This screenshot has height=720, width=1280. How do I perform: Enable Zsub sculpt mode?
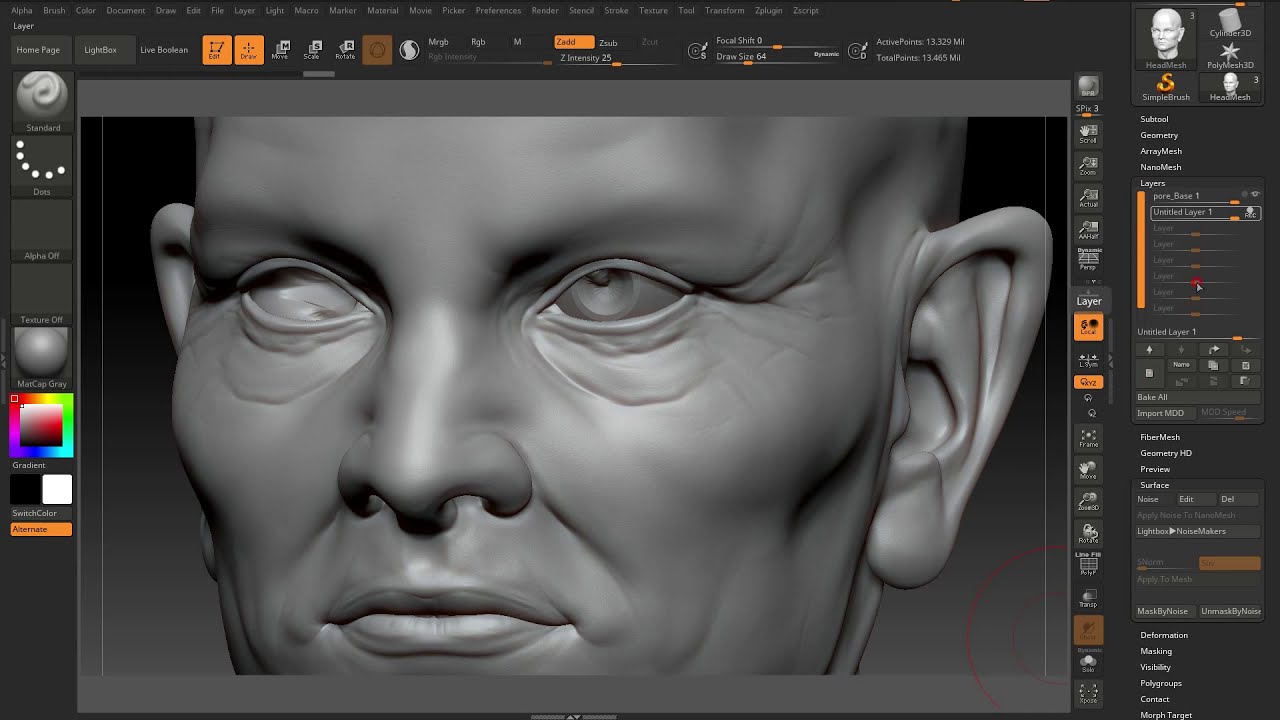(608, 43)
